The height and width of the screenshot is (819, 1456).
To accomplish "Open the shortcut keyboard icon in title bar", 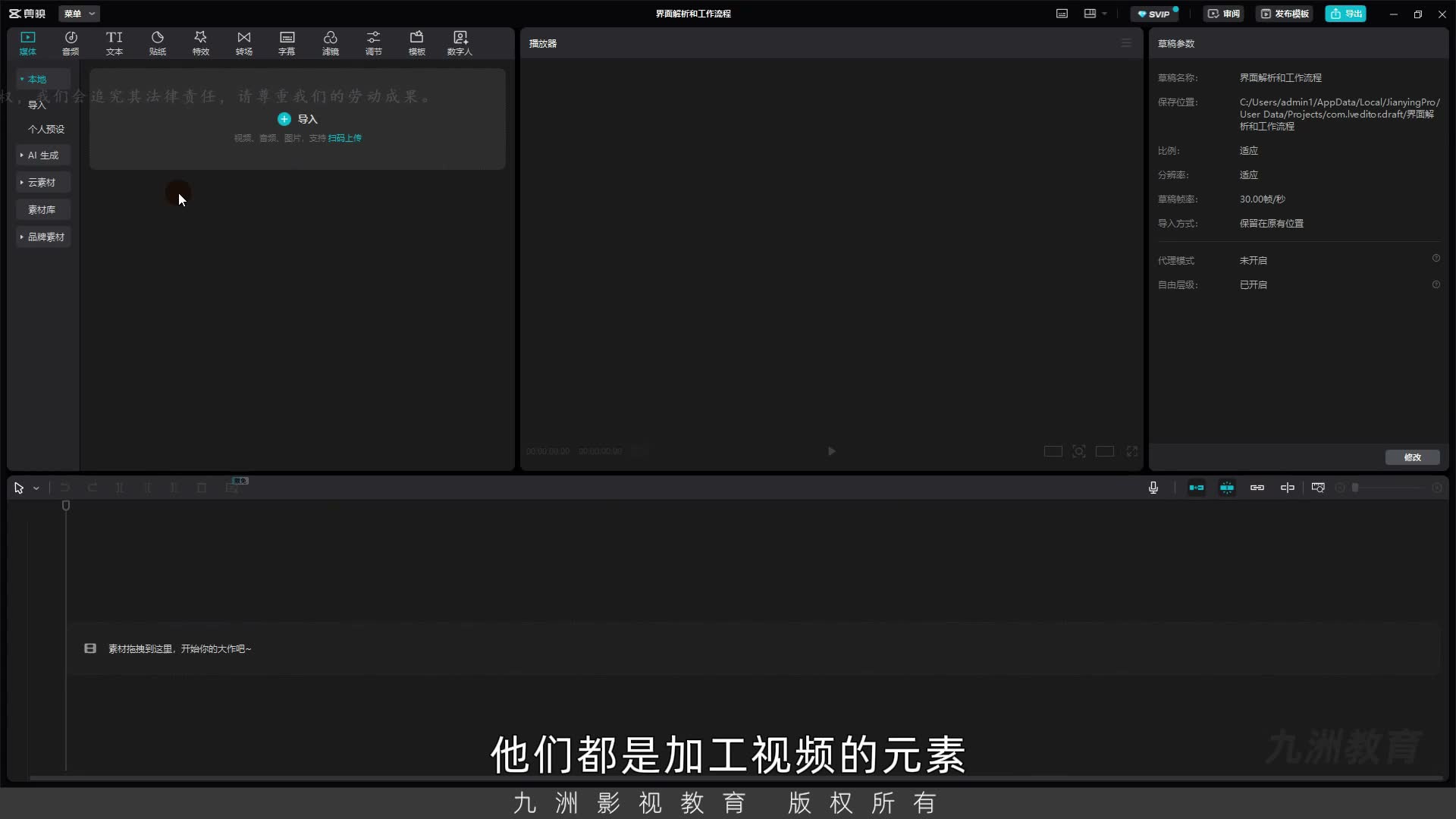I will coord(1062,14).
